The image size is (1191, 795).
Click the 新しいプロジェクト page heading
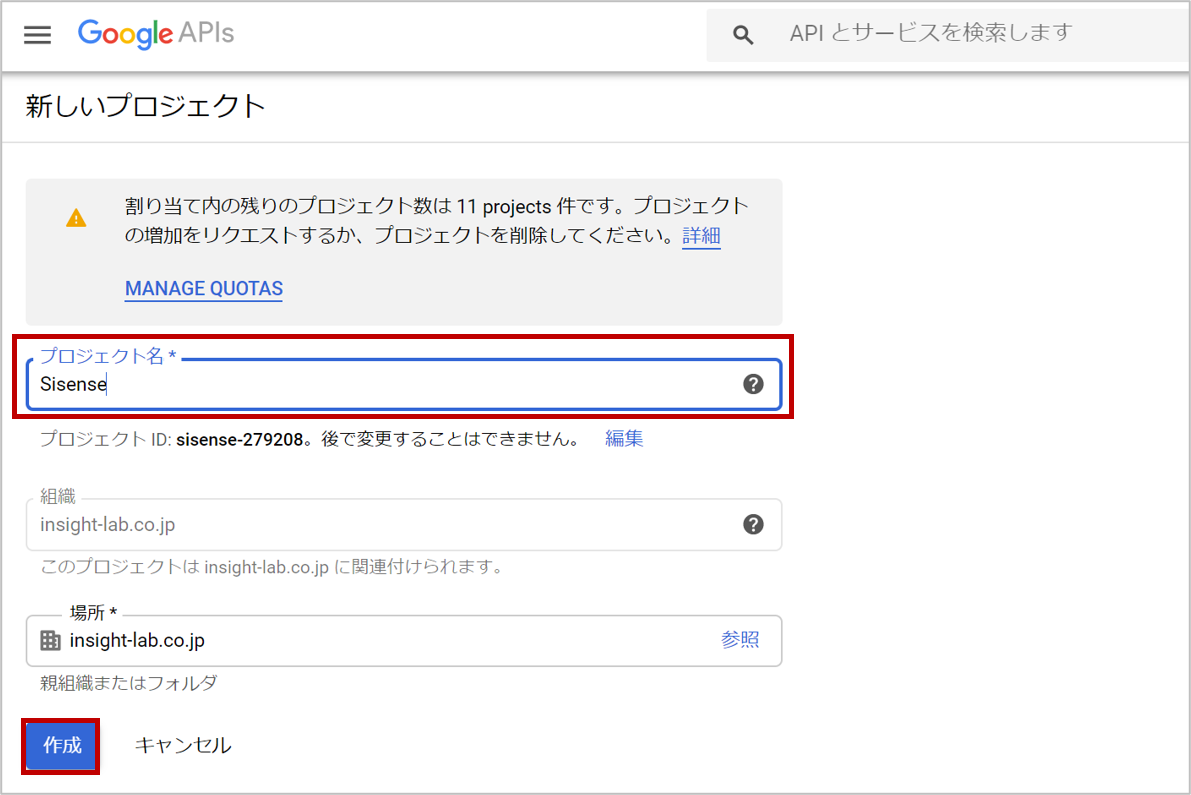click(145, 106)
